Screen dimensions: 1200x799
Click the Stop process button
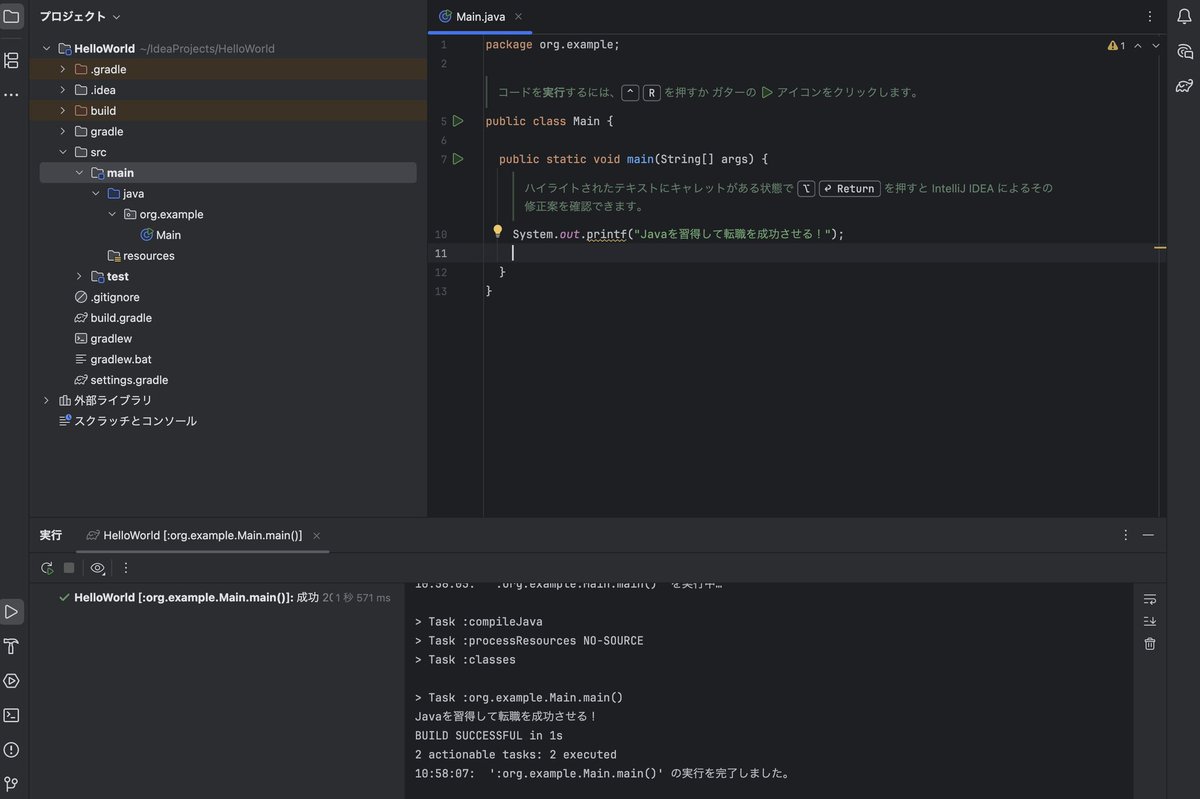pos(69,568)
